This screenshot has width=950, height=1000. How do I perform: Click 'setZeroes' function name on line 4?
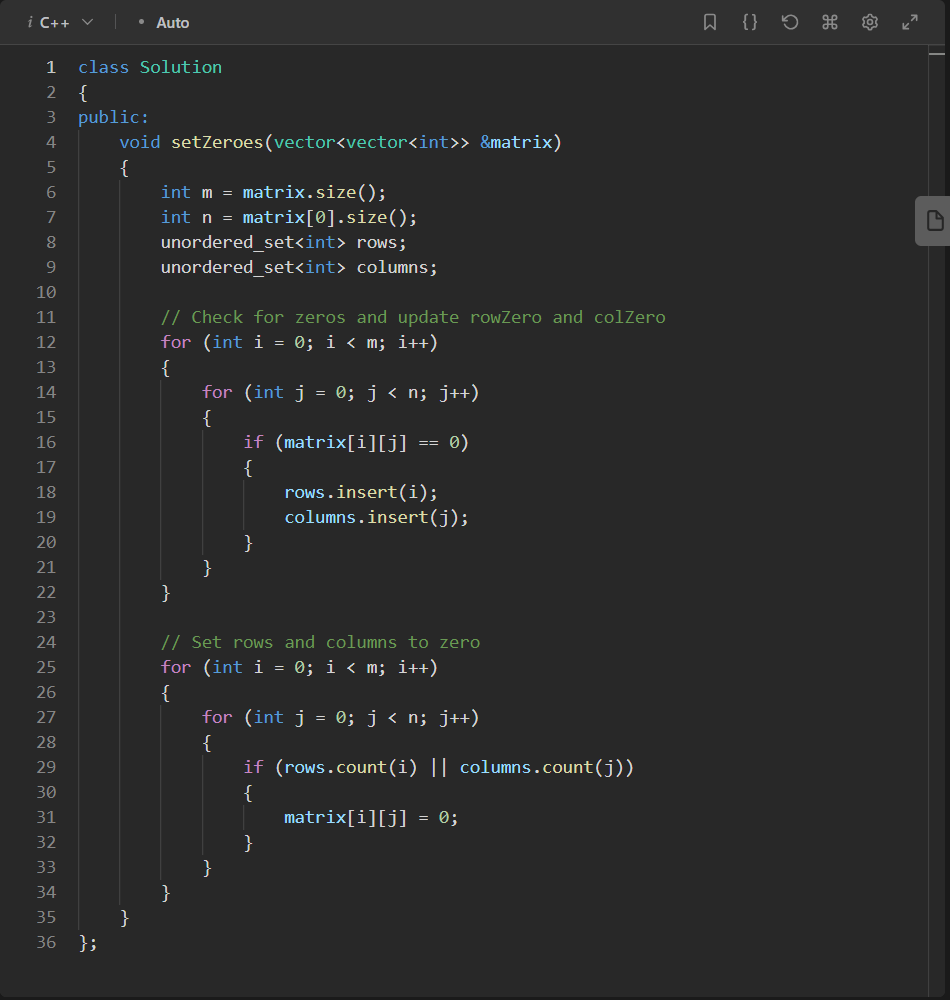217,142
